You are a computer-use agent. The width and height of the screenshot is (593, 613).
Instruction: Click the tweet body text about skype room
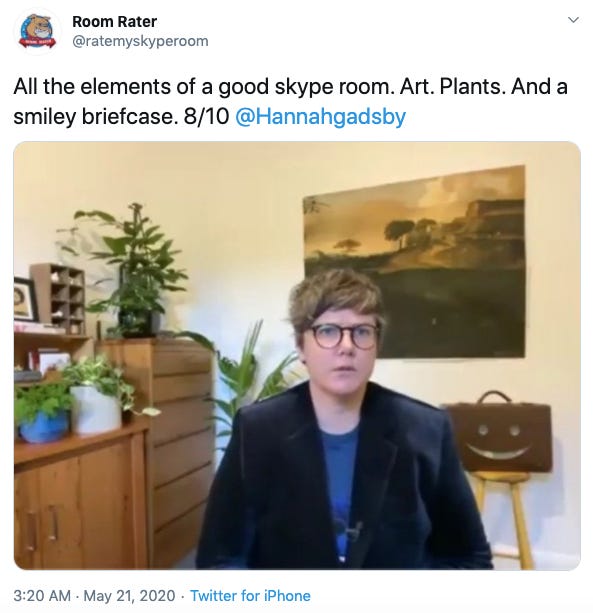coord(290,101)
